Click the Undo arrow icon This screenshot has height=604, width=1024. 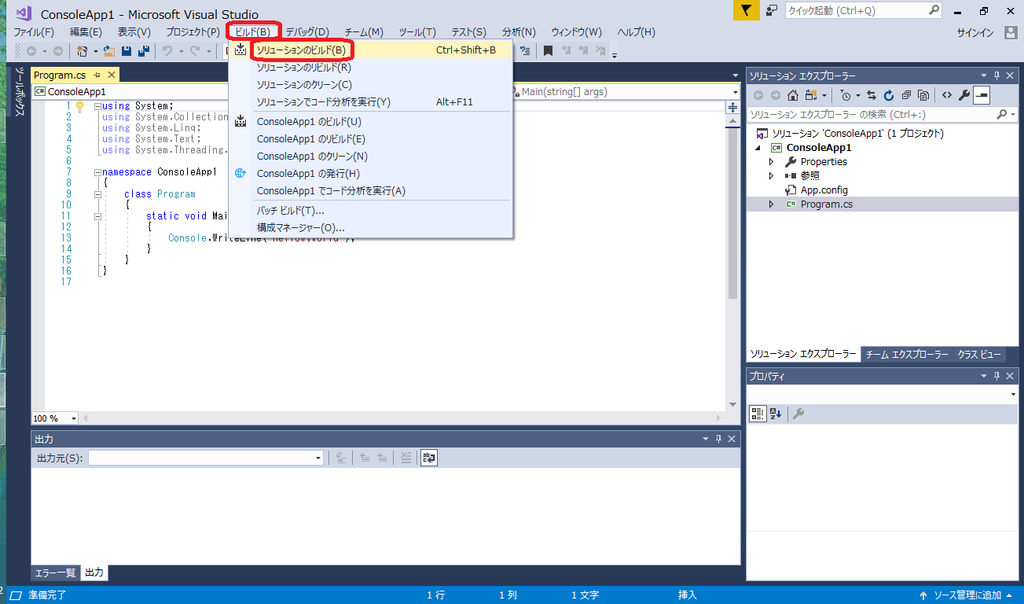point(167,51)
